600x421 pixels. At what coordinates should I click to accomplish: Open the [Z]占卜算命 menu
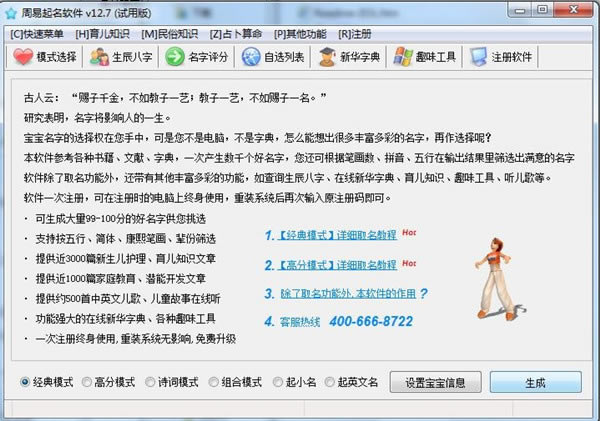click(x=236, y=34)
